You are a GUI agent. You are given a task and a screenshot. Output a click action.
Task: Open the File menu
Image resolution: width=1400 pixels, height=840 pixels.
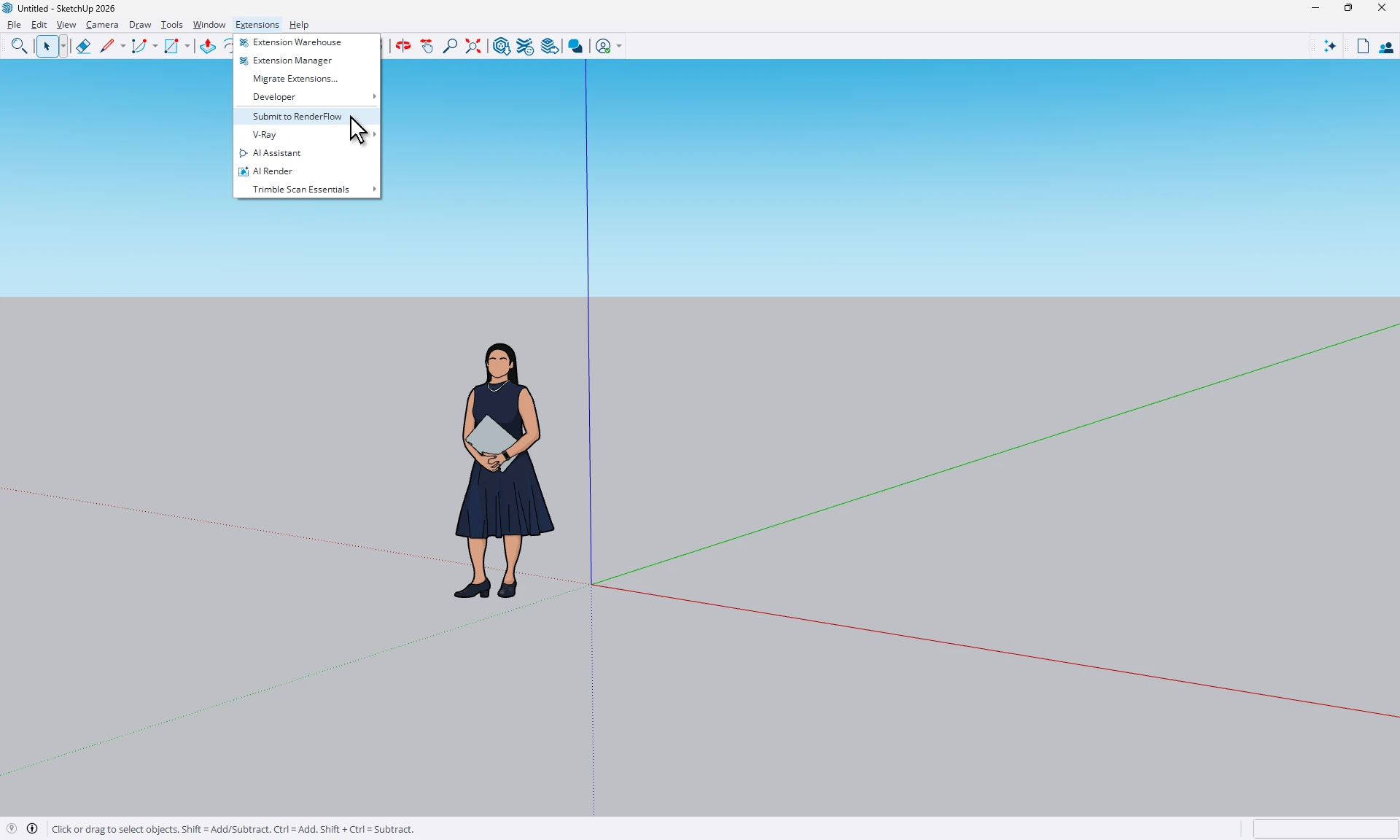click(x=14, y=25)
